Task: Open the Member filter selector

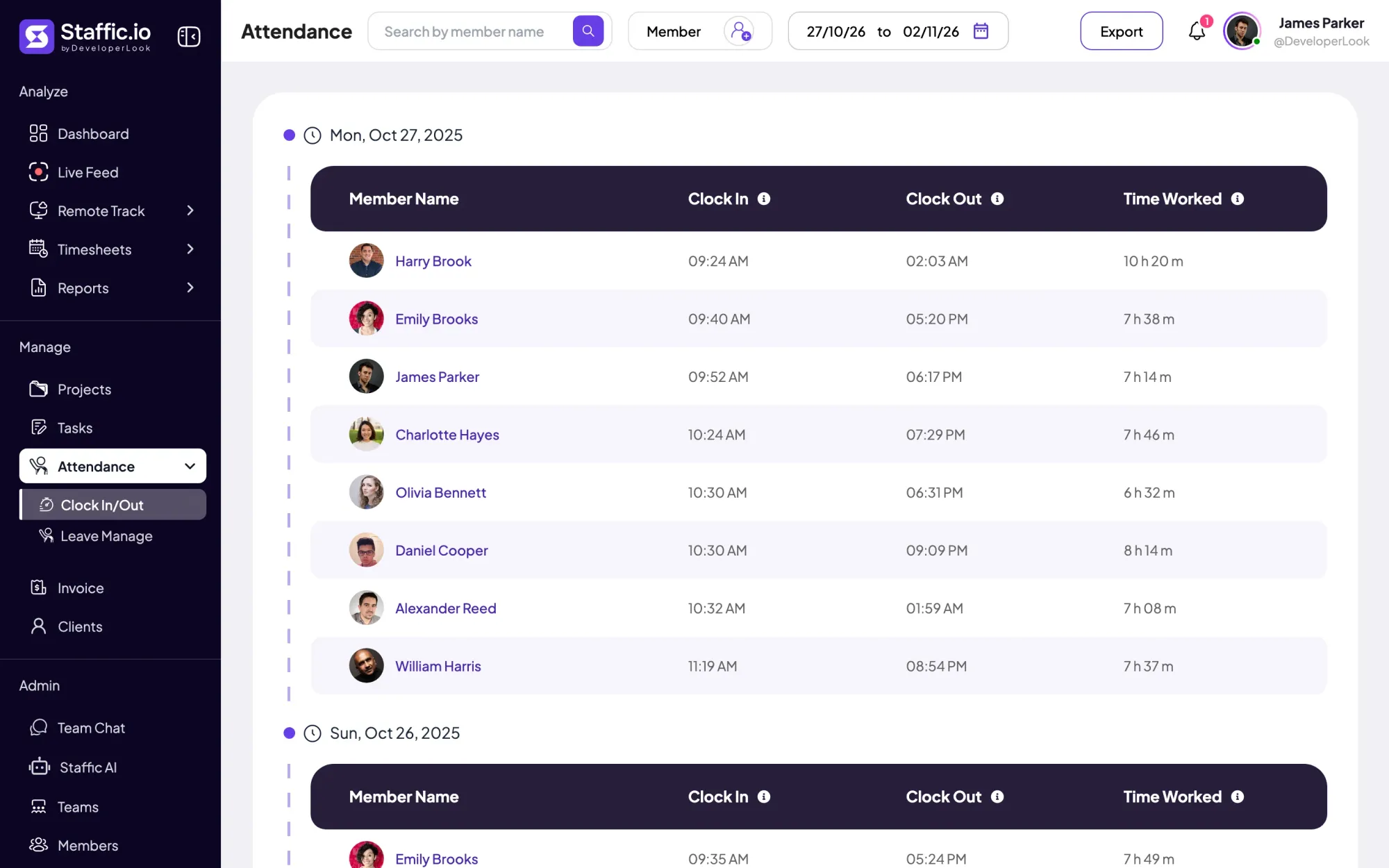Action: (699, 31)
